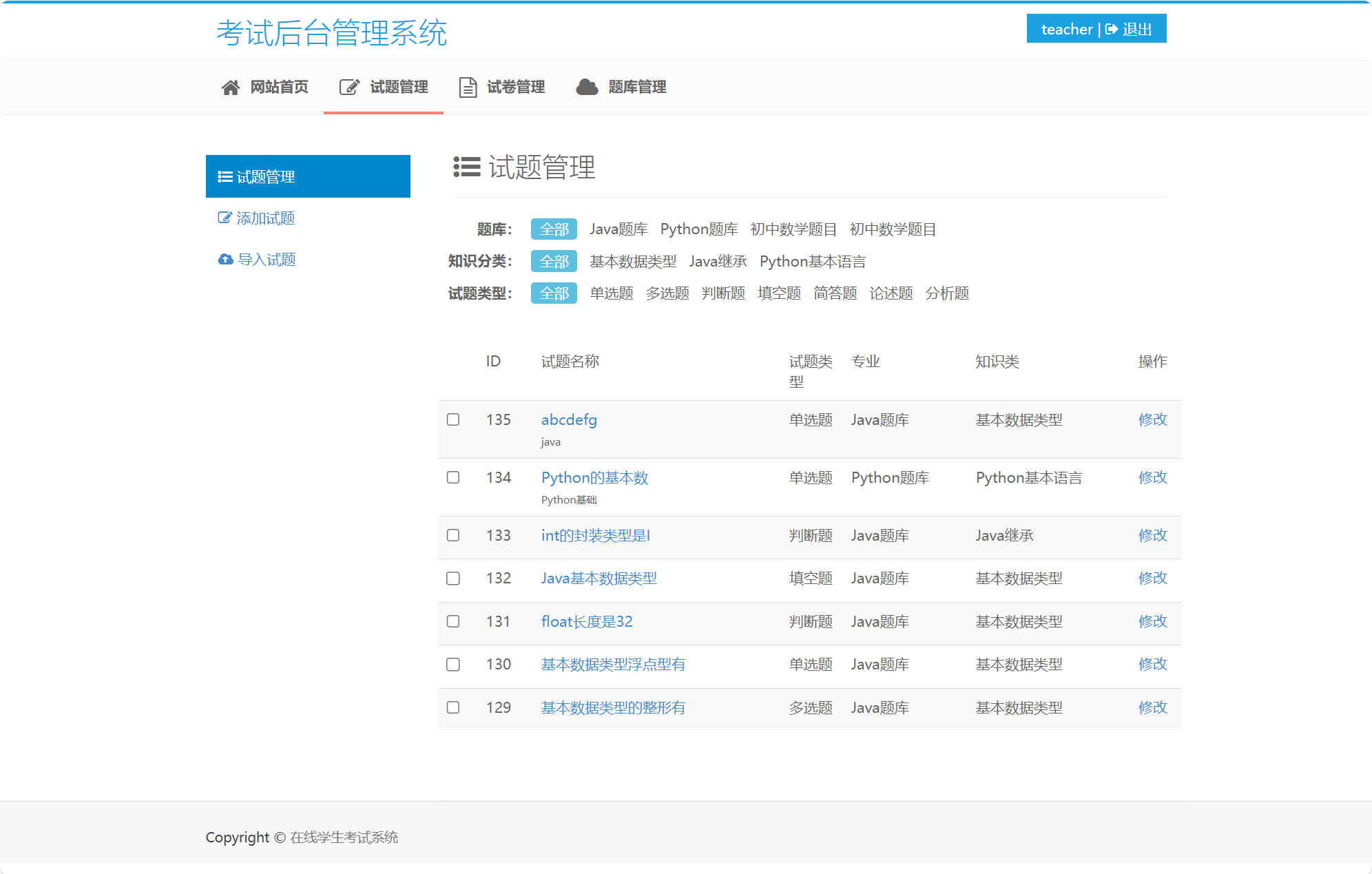This screenshot has width=1372, height=874.
Task: Click the list icon beside page title 试题管理
Action: [466, 167]
